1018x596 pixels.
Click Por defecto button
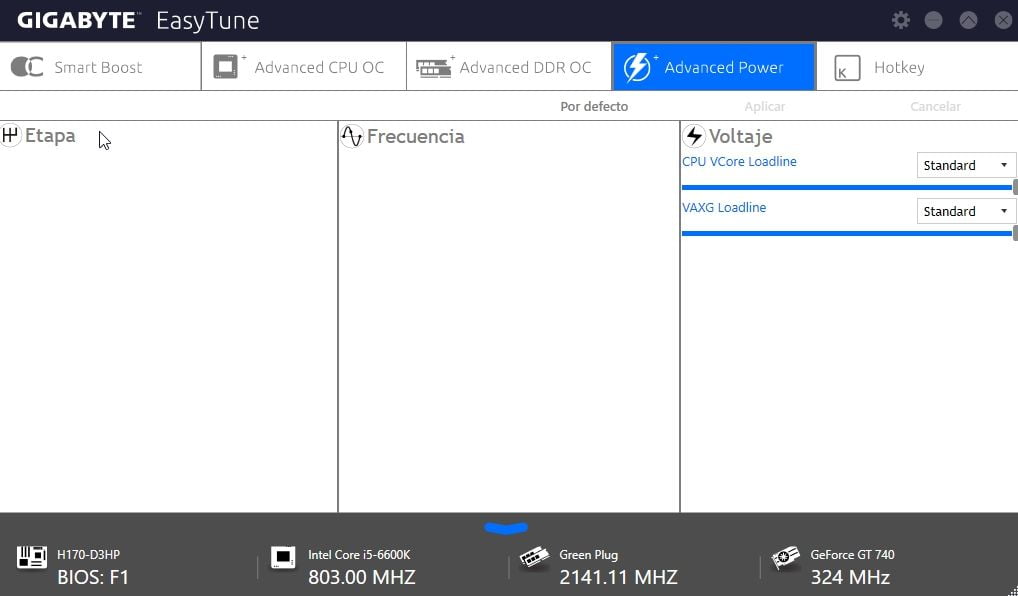594,106
